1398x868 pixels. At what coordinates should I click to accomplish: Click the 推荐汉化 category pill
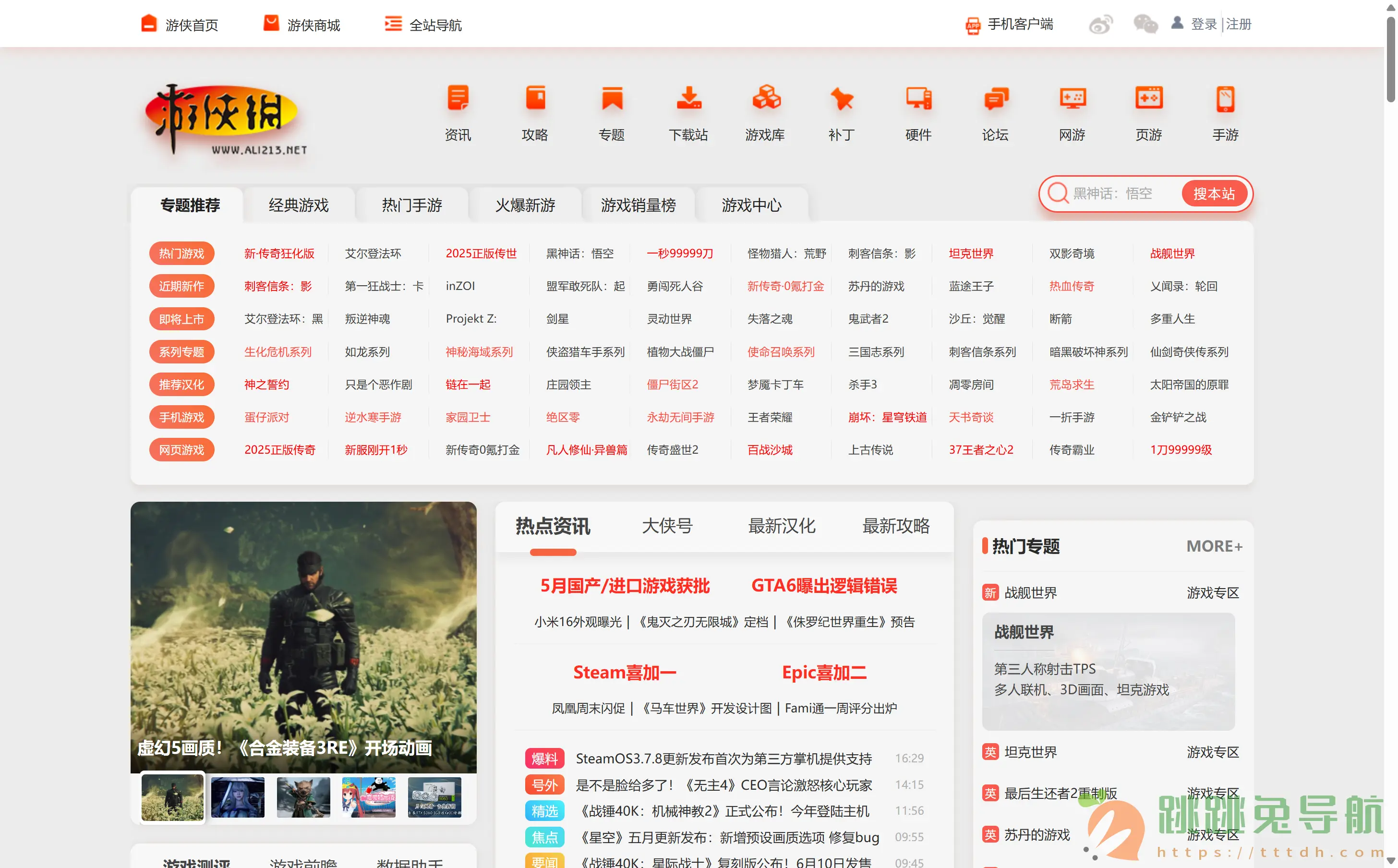pyautogui.click(x=181, y=384)
